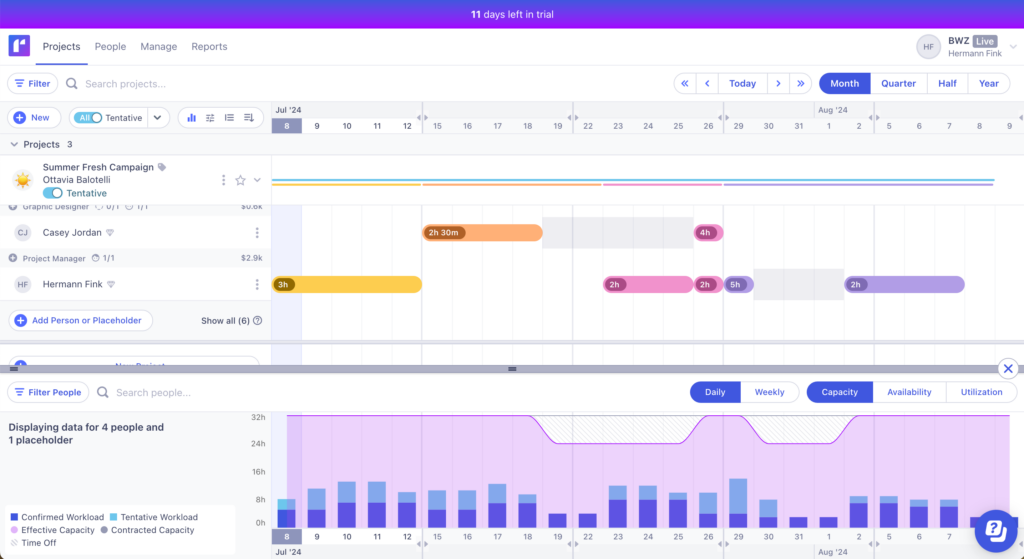Go to next period arrow
The image size is (1024, 559).
(778, 84)
